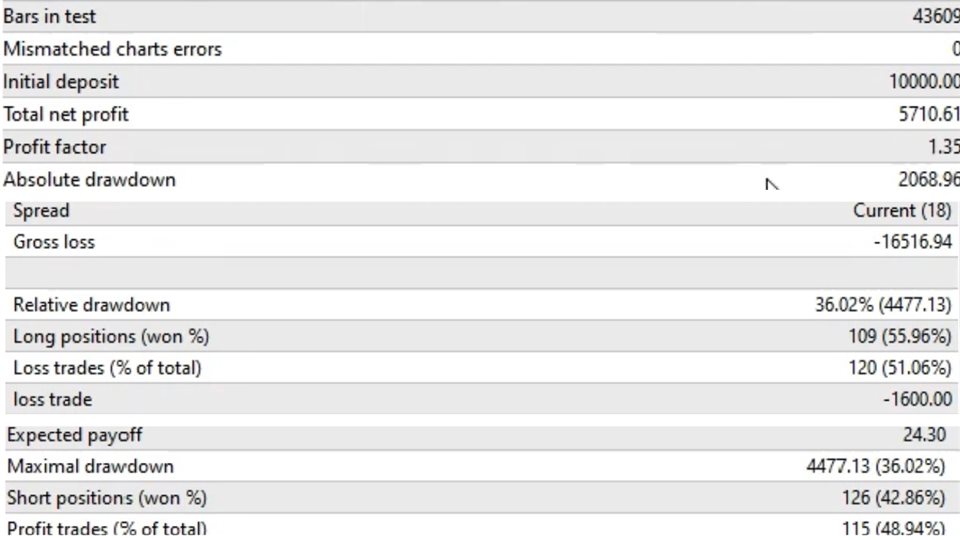Click the Profit trades (% of total) row
The image size is (960, 540).
(481, 527)
